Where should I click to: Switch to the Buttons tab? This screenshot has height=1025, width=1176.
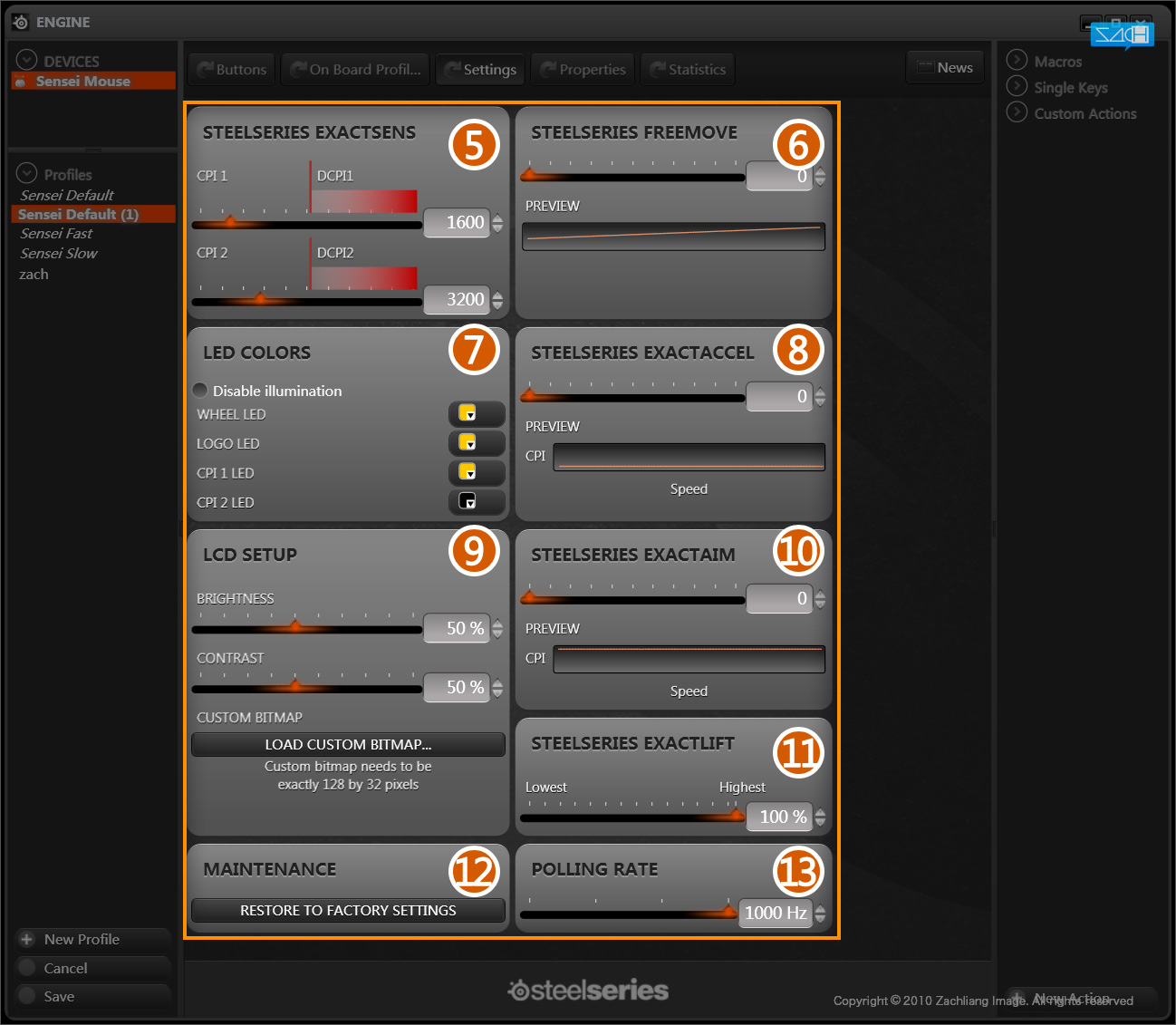coord(231,69)
